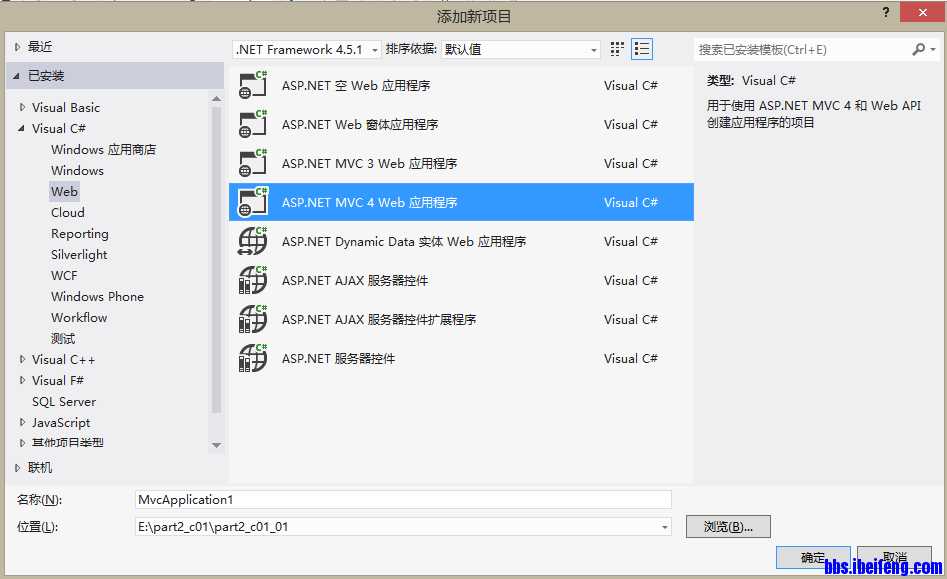Open the 位置 location path dropdown arrow
This screenshot has height=579, width=947.
coord(664,527)
